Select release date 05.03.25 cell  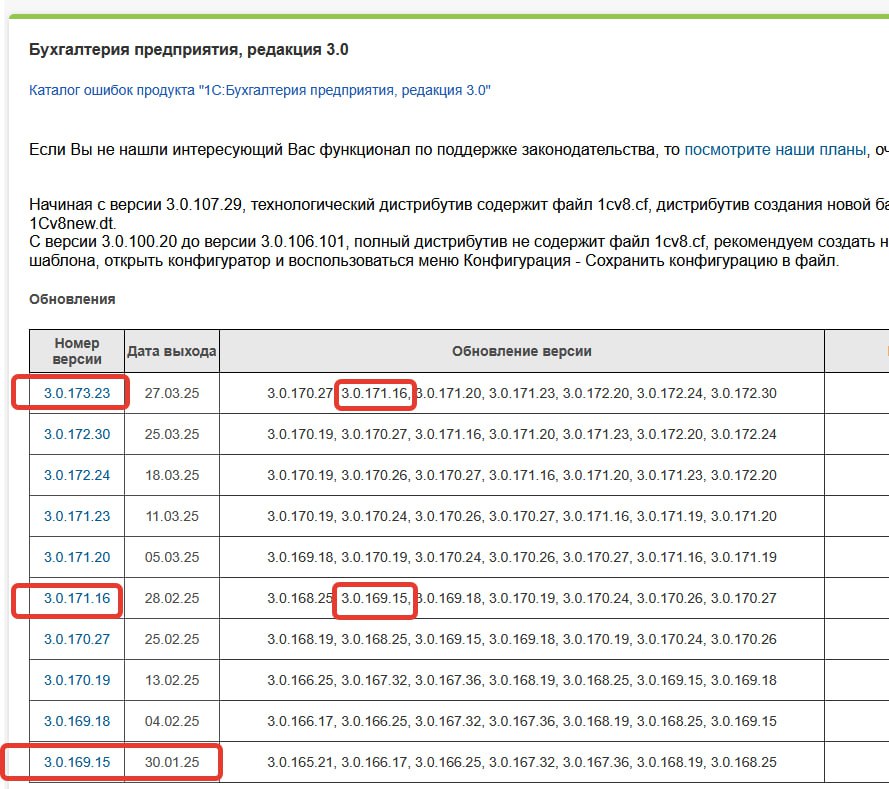pos(172,557)
